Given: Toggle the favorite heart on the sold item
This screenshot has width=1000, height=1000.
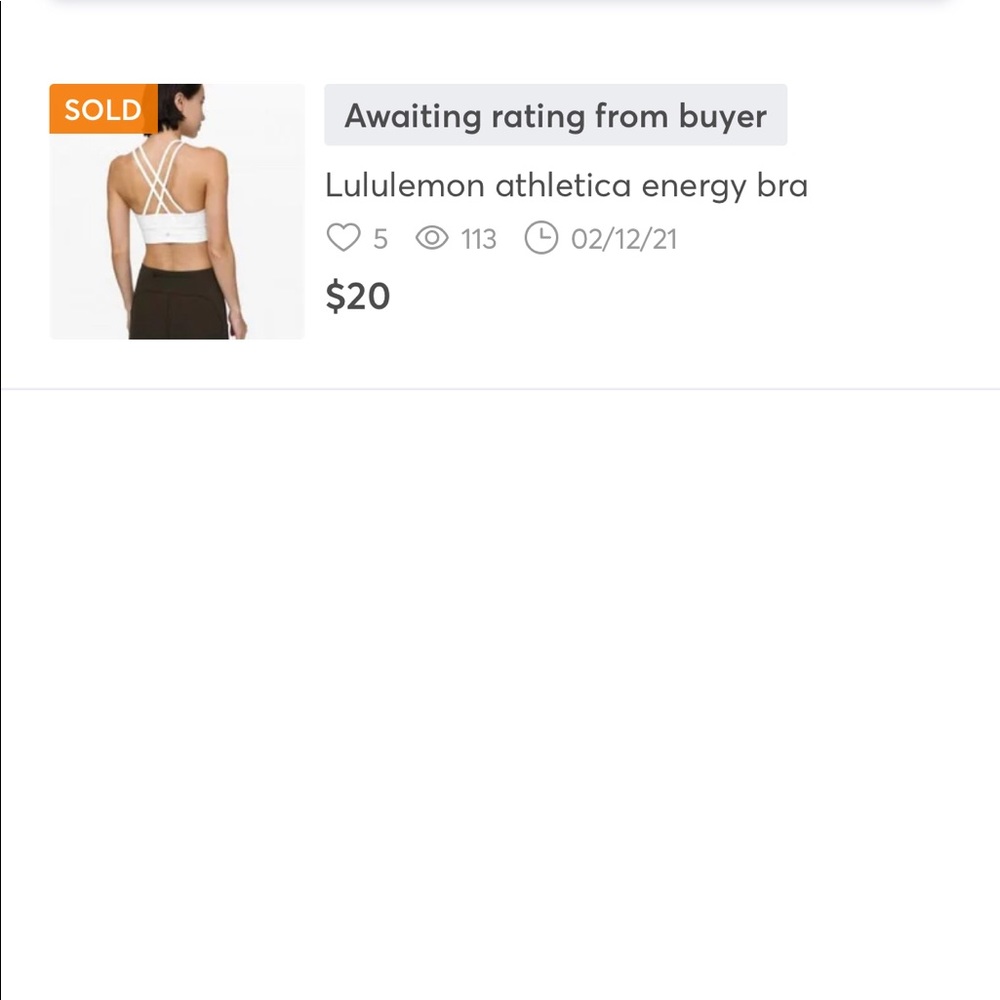Looking at the screenshot, I should (x=343, y=238).
